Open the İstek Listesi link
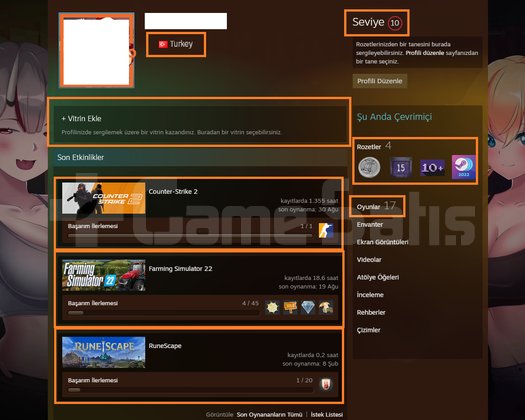This screenshot has height=420, width=525. pos(327,415)
